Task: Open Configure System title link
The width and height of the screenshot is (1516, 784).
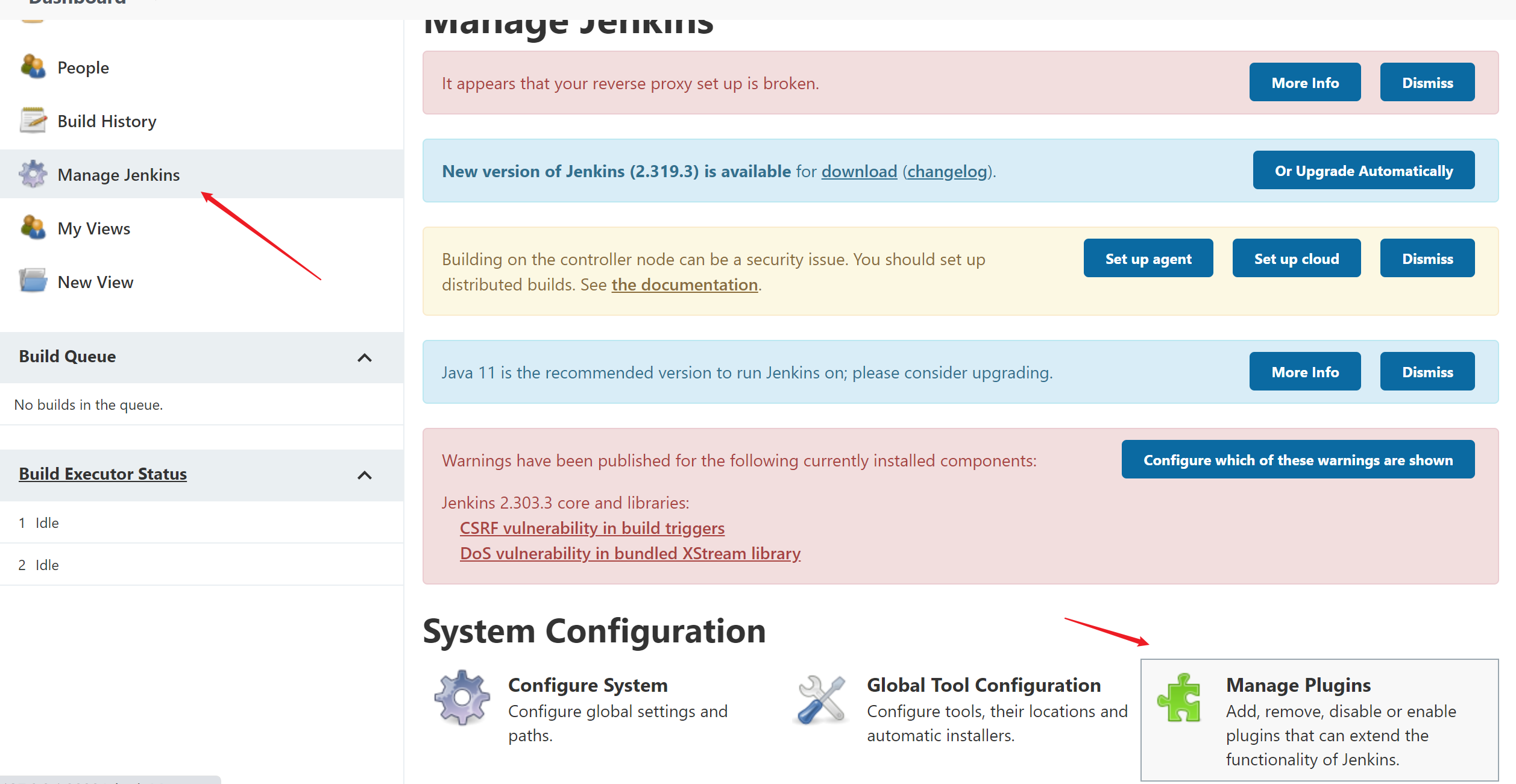Action: (588, 685)
